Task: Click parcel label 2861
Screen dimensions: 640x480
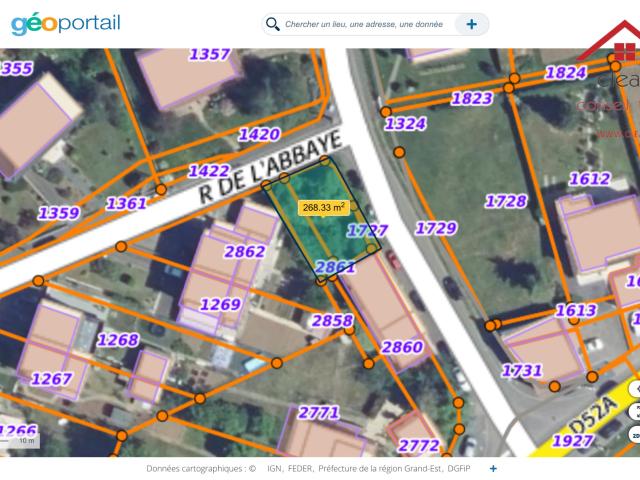Action: pyautogui.click(x=335, y=267)
